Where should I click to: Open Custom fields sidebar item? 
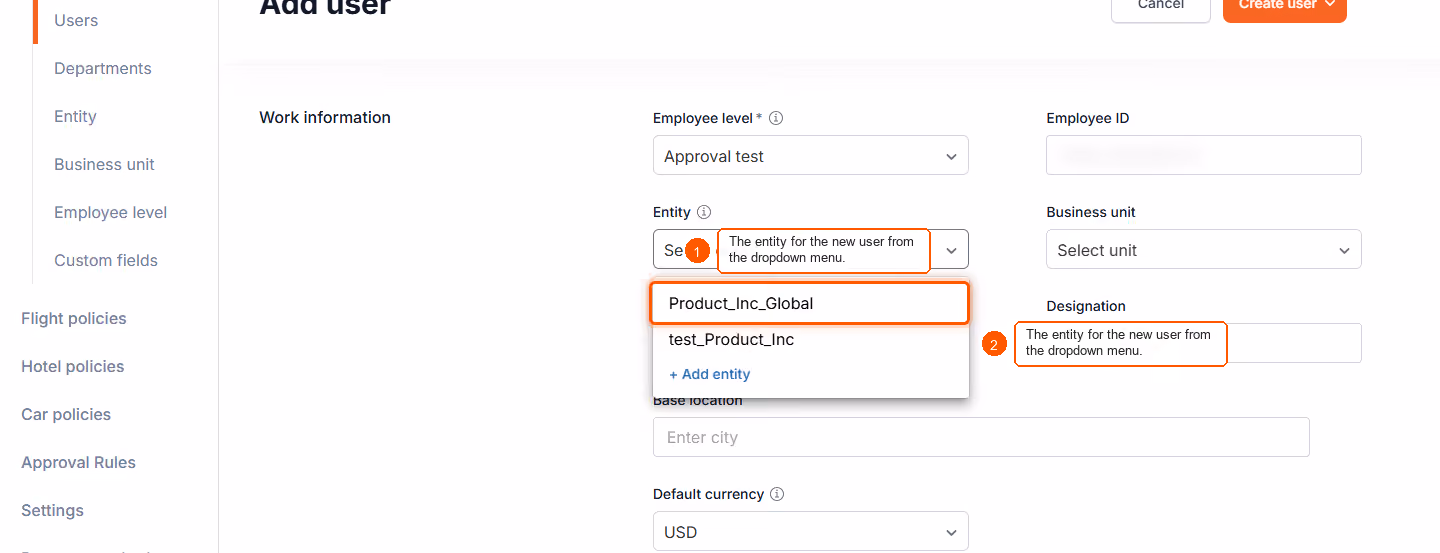[106, 260]
